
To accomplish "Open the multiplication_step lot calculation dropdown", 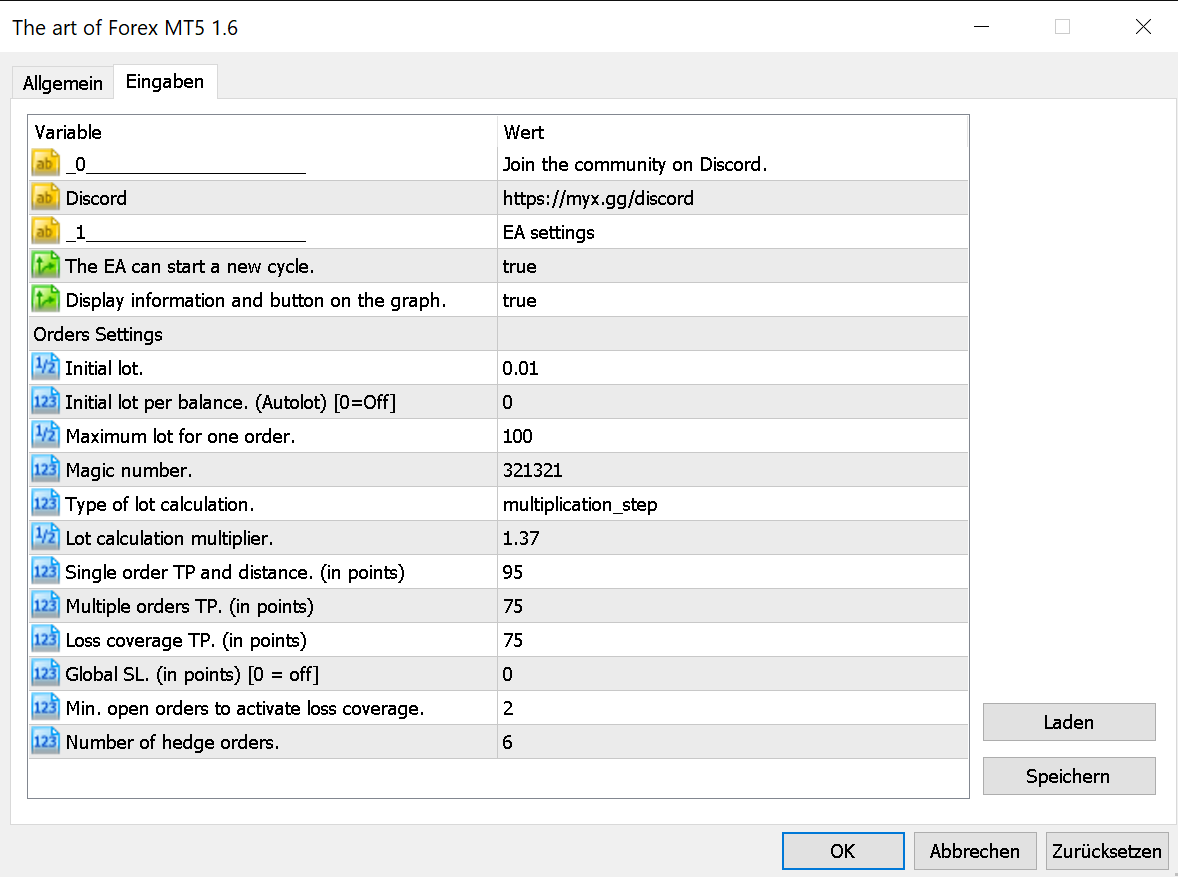I will [x=732, y=504].
